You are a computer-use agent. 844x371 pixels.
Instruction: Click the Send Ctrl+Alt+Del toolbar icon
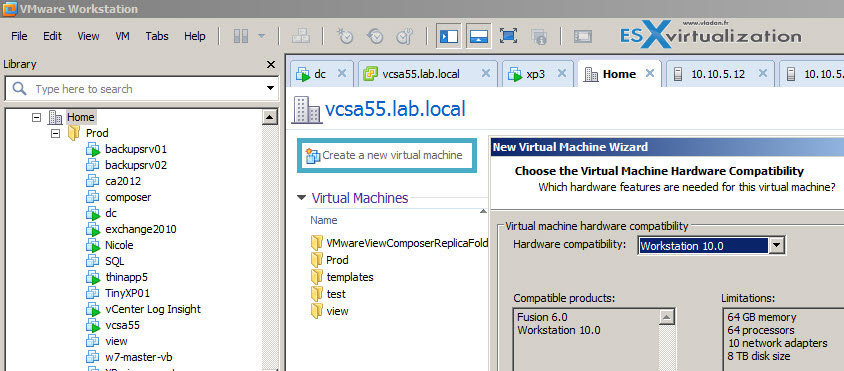pos(301,36)
